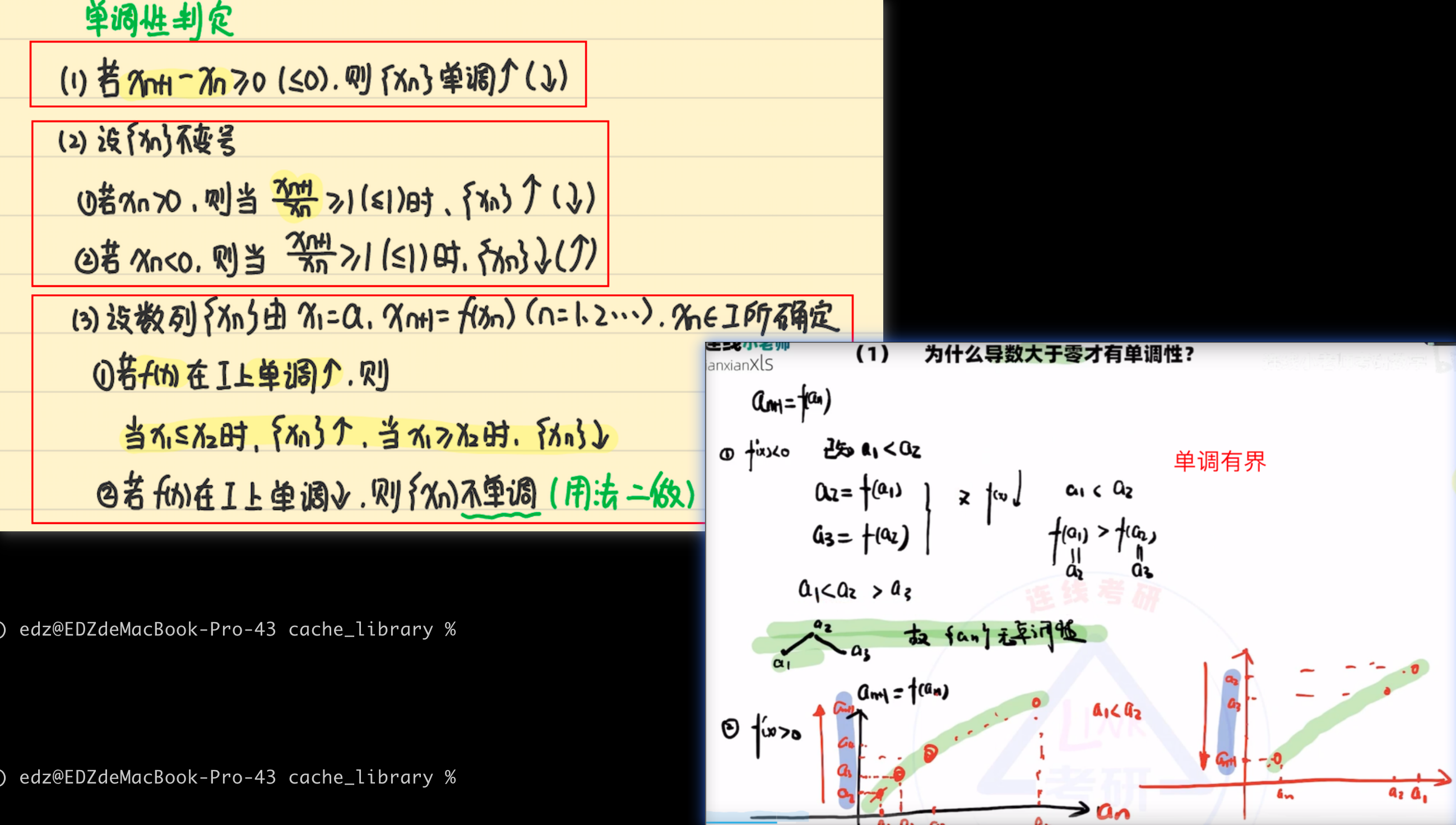The width and height of the screenshot is (1456, 825).
Task: Click the ② f'(x)>0 label beside the lower graph
Action: (762, 731)
